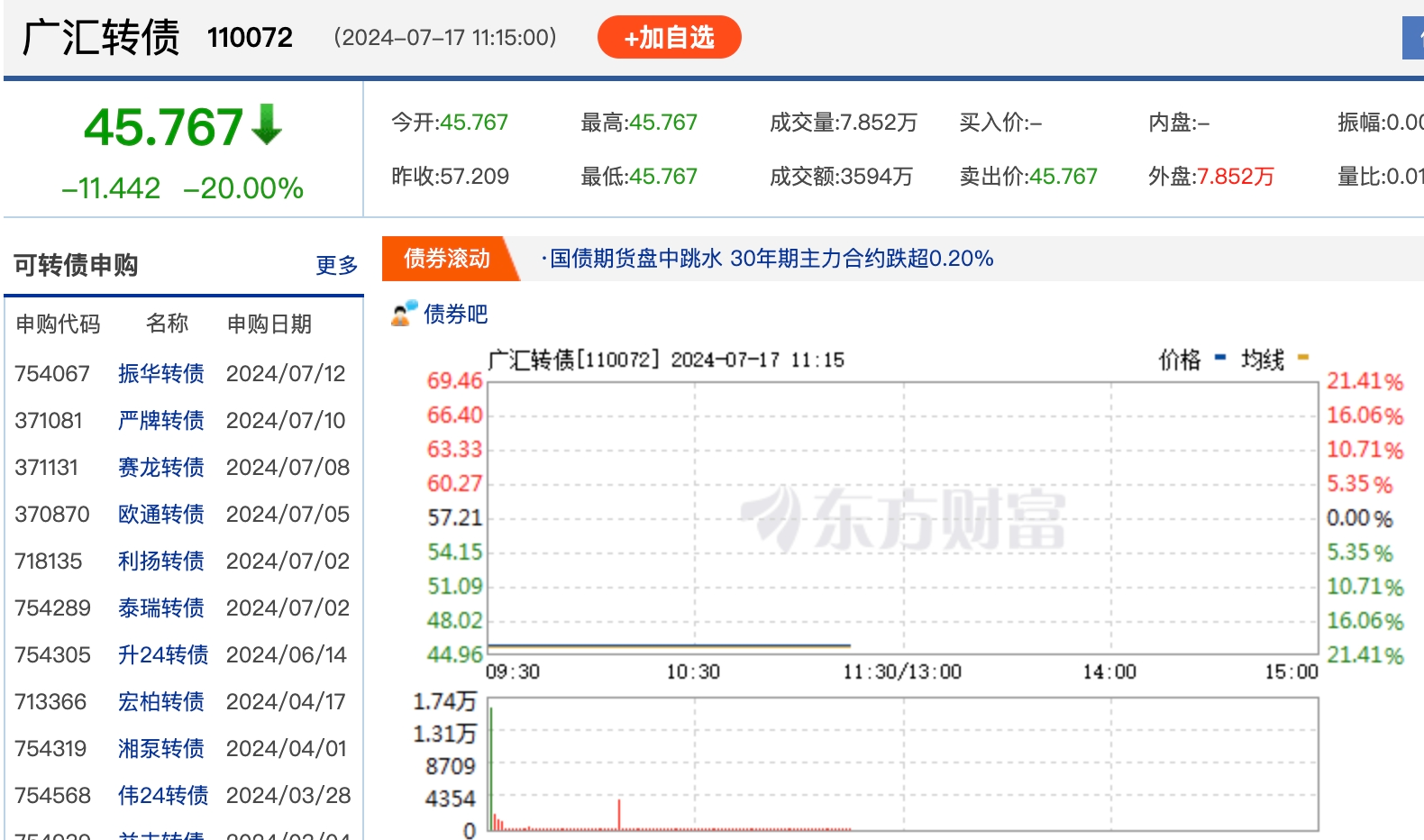Click the large current price 45.767
The width and height of the screenshot is (1424, 840).
[x=164, y=126]
